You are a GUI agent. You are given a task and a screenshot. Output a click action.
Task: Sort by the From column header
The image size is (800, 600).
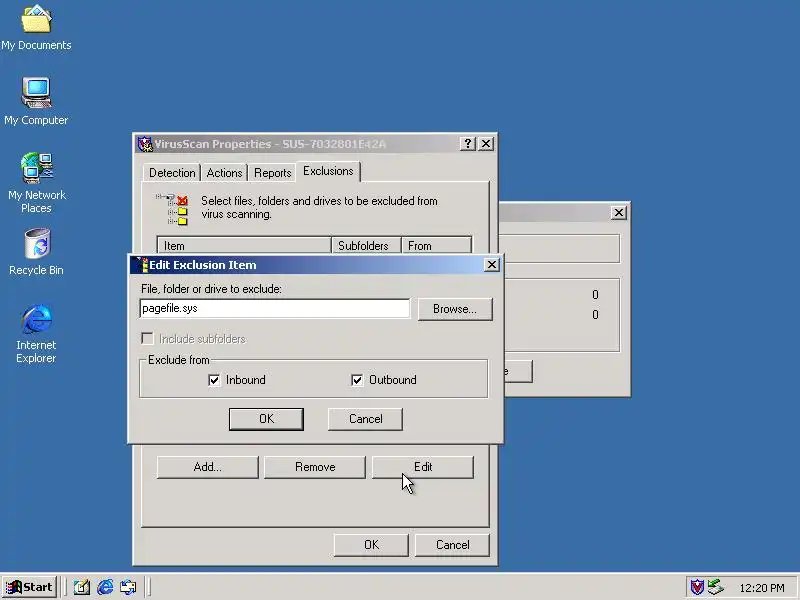pyautogui.click(x=437, y=245)
